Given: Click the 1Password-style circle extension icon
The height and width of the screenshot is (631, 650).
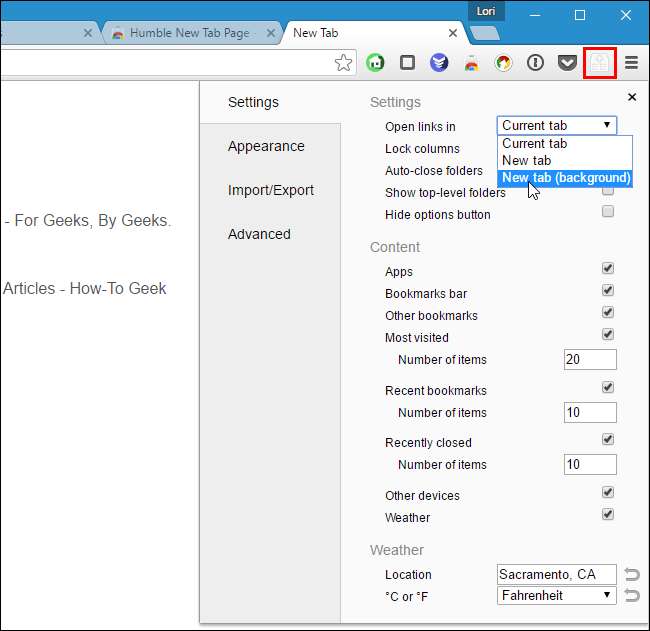Looking at the screenshot, I should [535, 63].
